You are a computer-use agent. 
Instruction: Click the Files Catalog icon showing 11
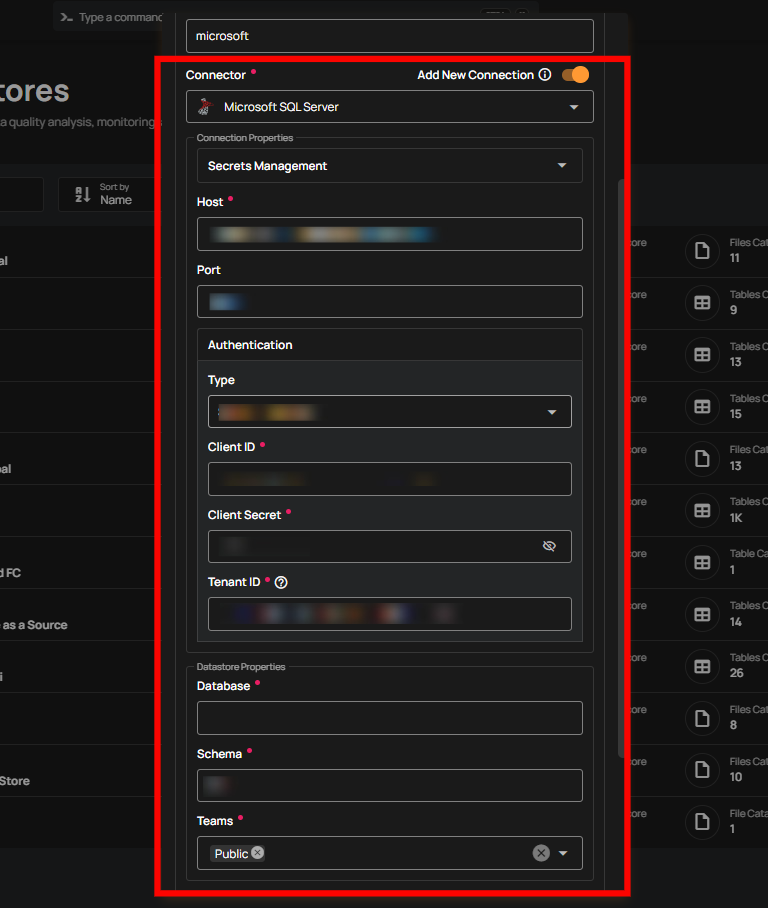[x=702, y=251]
